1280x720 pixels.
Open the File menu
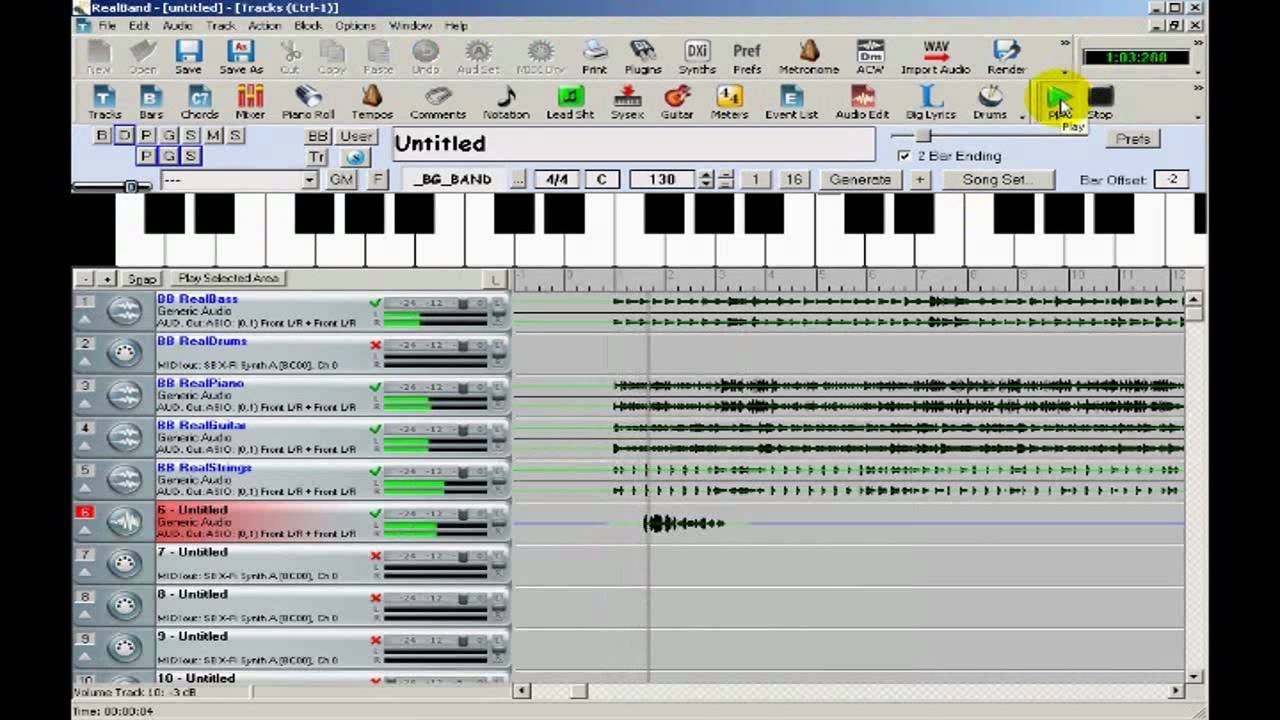(x=107, y=25)
